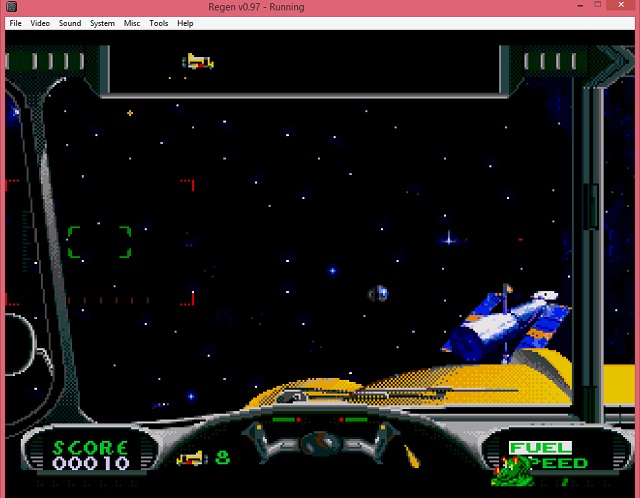
Task: Open the Help menu
Action: [x=185, y=23]
